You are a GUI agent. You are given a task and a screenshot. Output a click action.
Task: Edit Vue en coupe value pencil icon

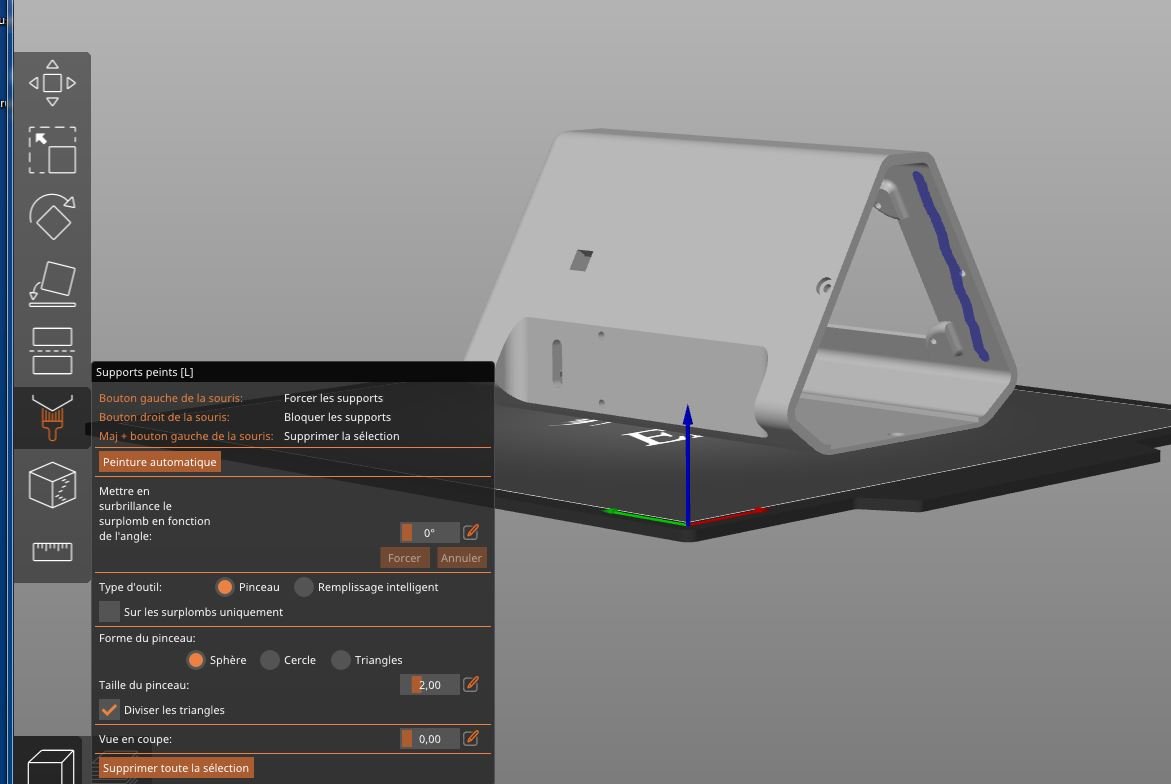[x=470, y=738]
